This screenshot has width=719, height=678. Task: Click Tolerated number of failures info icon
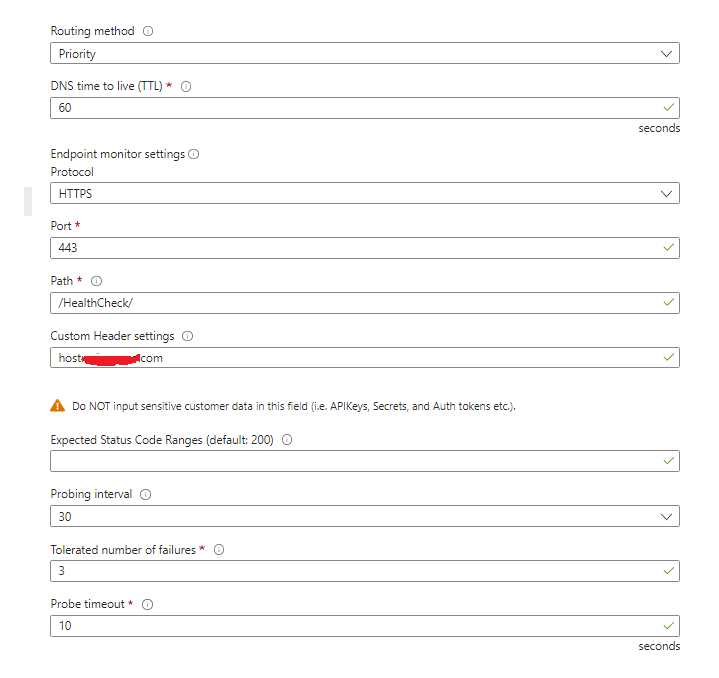[219, 549]
